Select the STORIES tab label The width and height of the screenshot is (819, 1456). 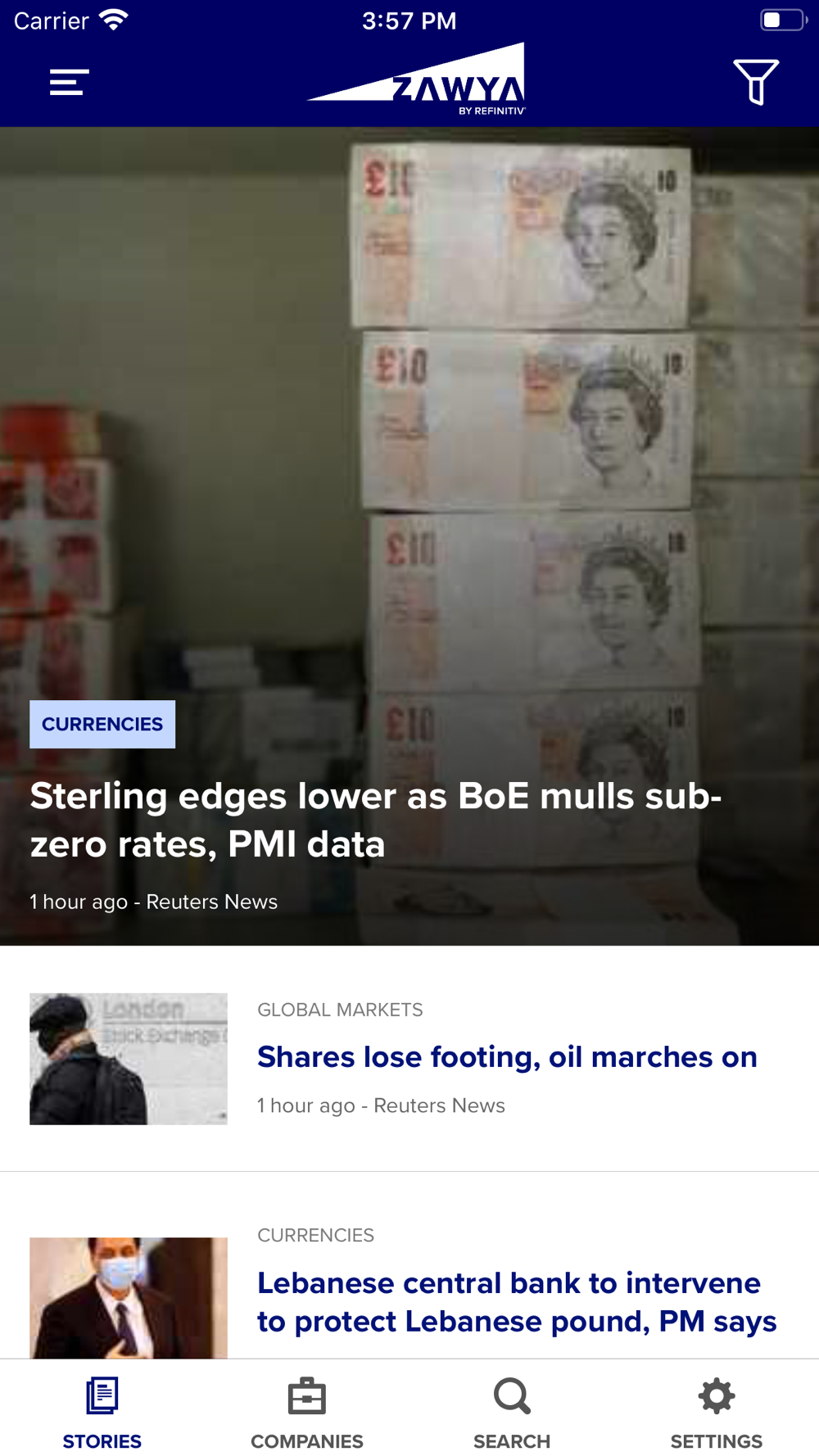tap(102, 1440)
